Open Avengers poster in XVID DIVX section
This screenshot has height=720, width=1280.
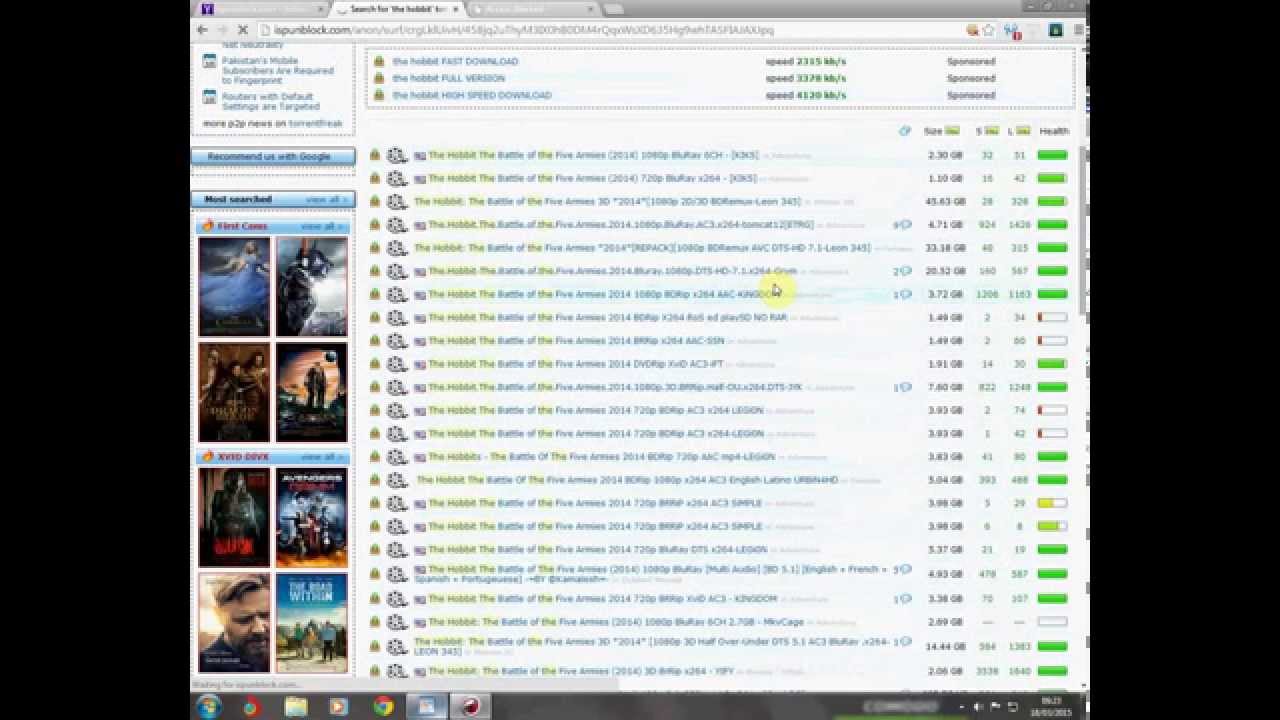coord(312,518)
